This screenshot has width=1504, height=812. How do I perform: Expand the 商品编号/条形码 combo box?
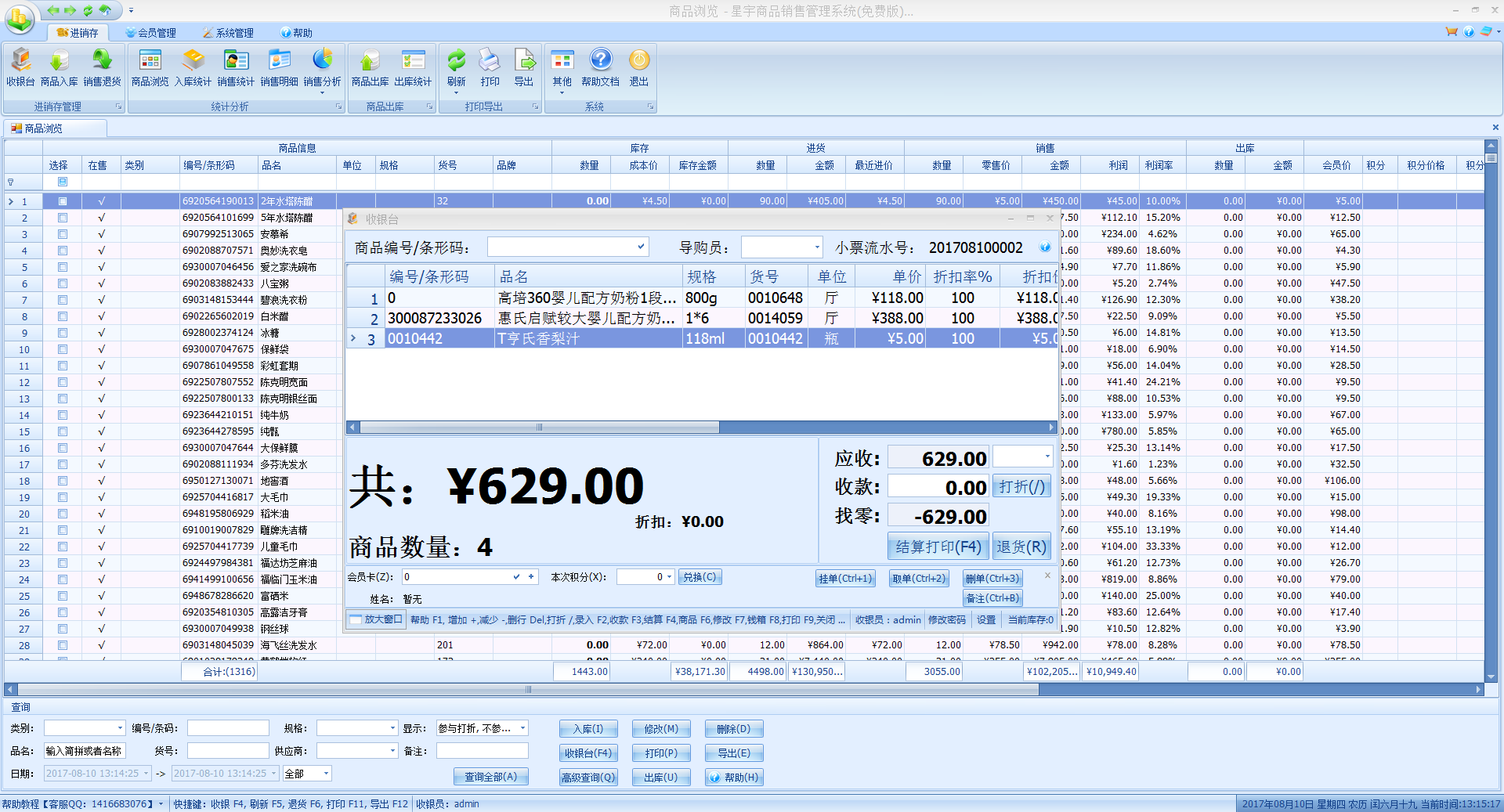[x=641, y=247]
